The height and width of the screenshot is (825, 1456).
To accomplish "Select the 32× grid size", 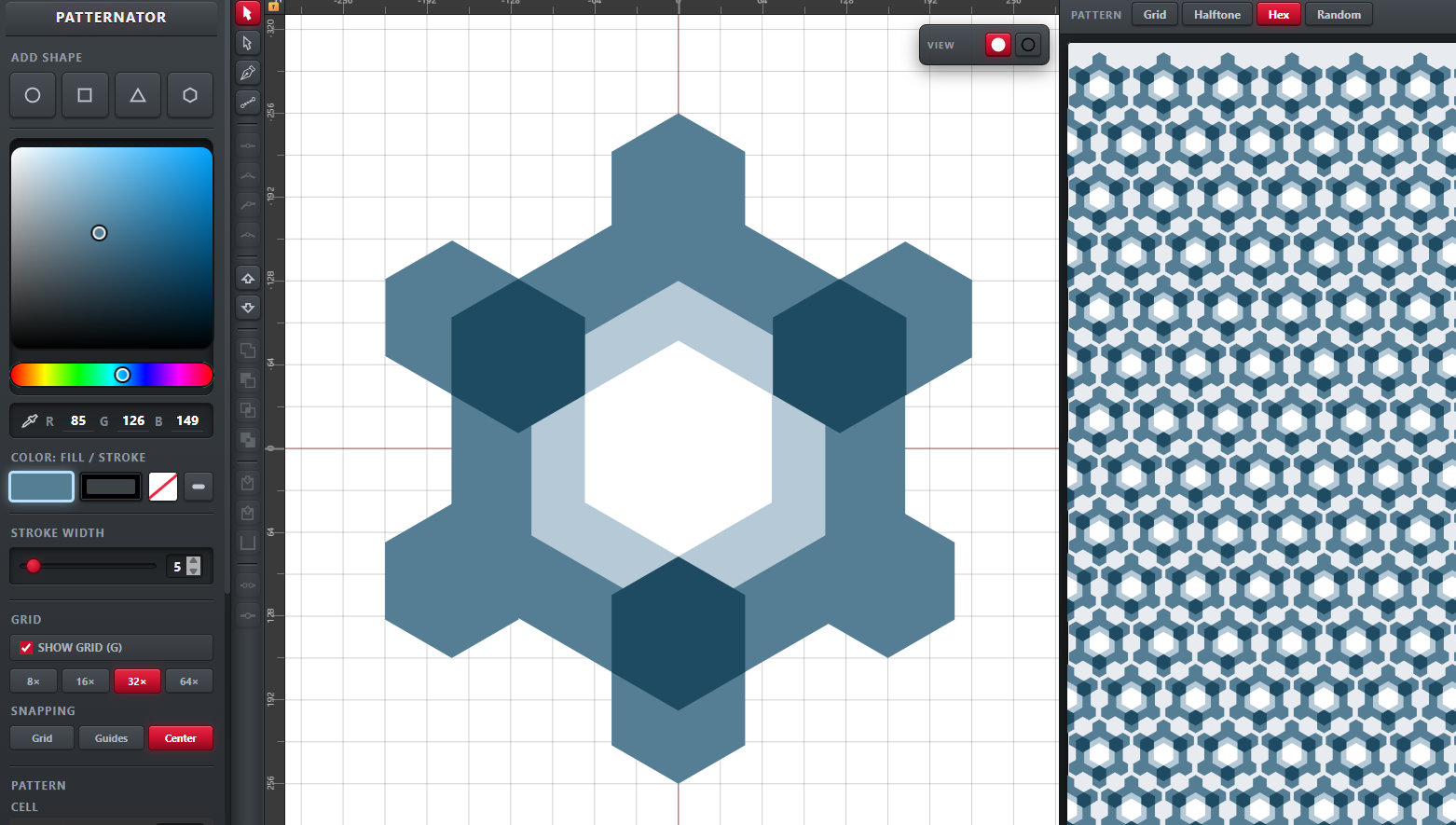I will tap(137, 681).
